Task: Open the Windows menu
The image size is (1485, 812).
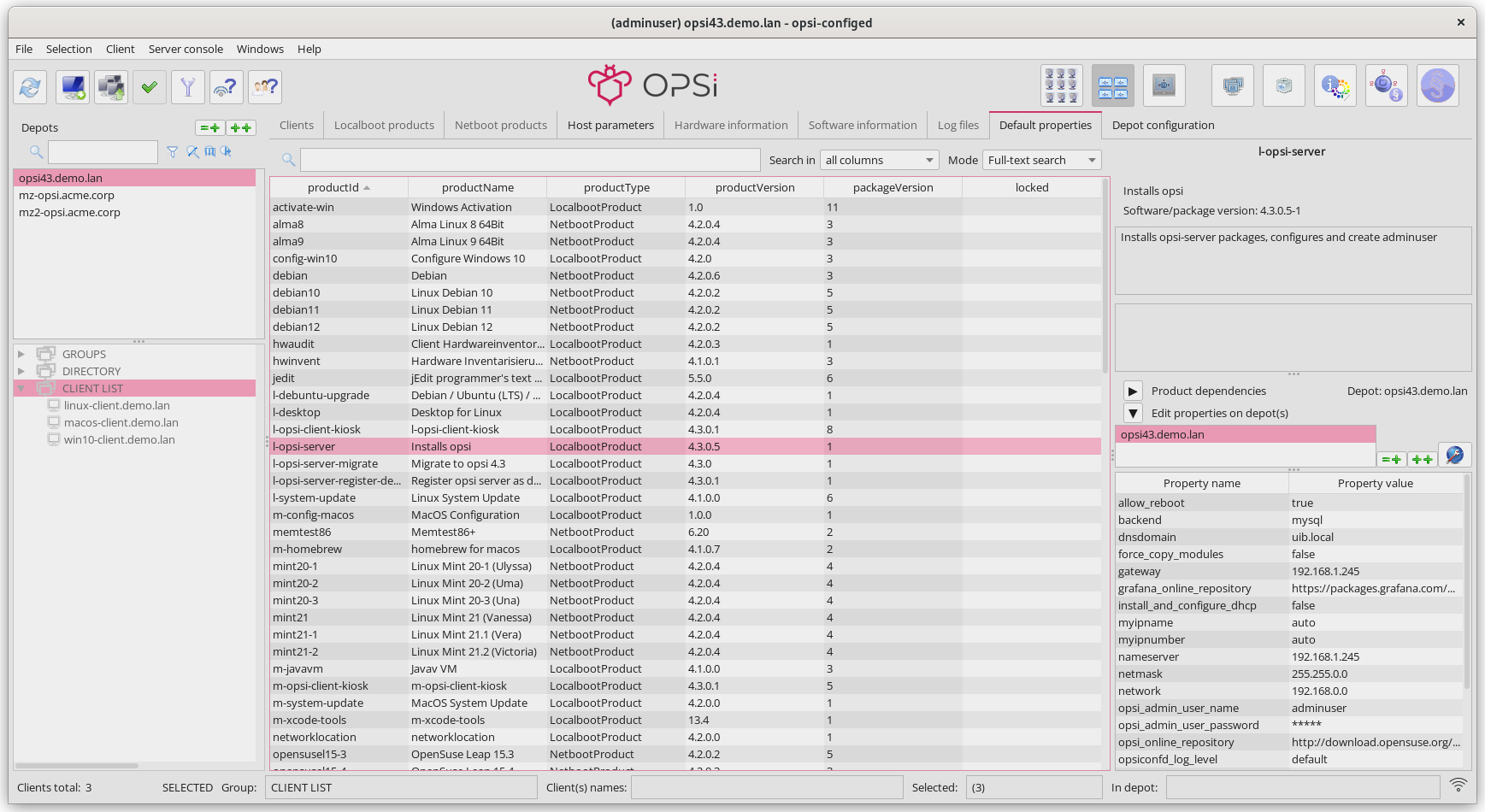Action: (x=260, y=49)
